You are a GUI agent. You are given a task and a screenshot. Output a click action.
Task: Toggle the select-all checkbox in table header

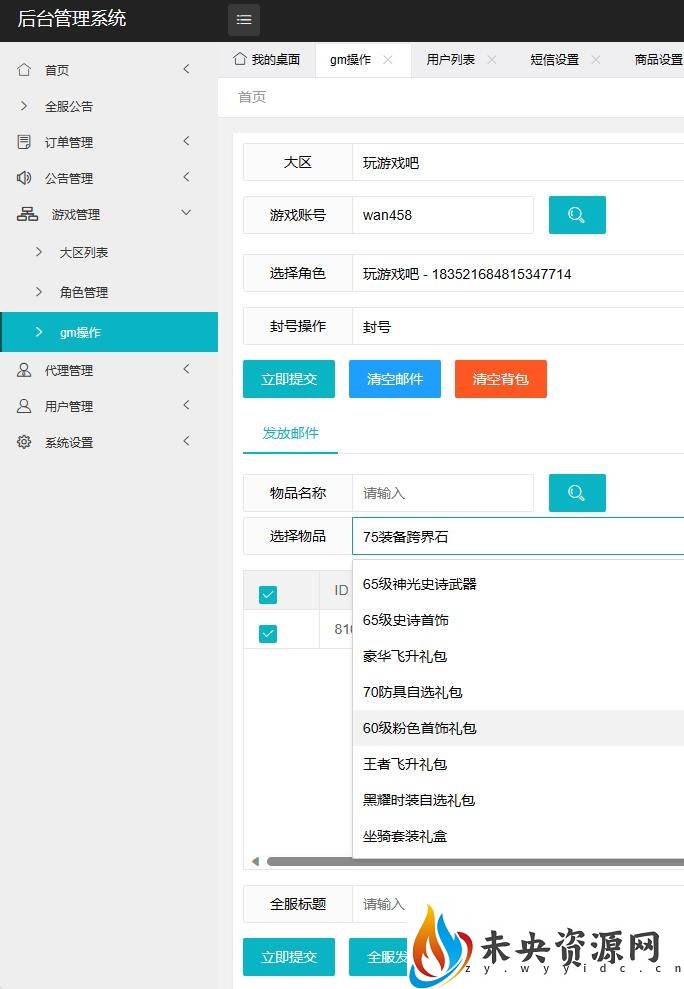coord(268,595)
